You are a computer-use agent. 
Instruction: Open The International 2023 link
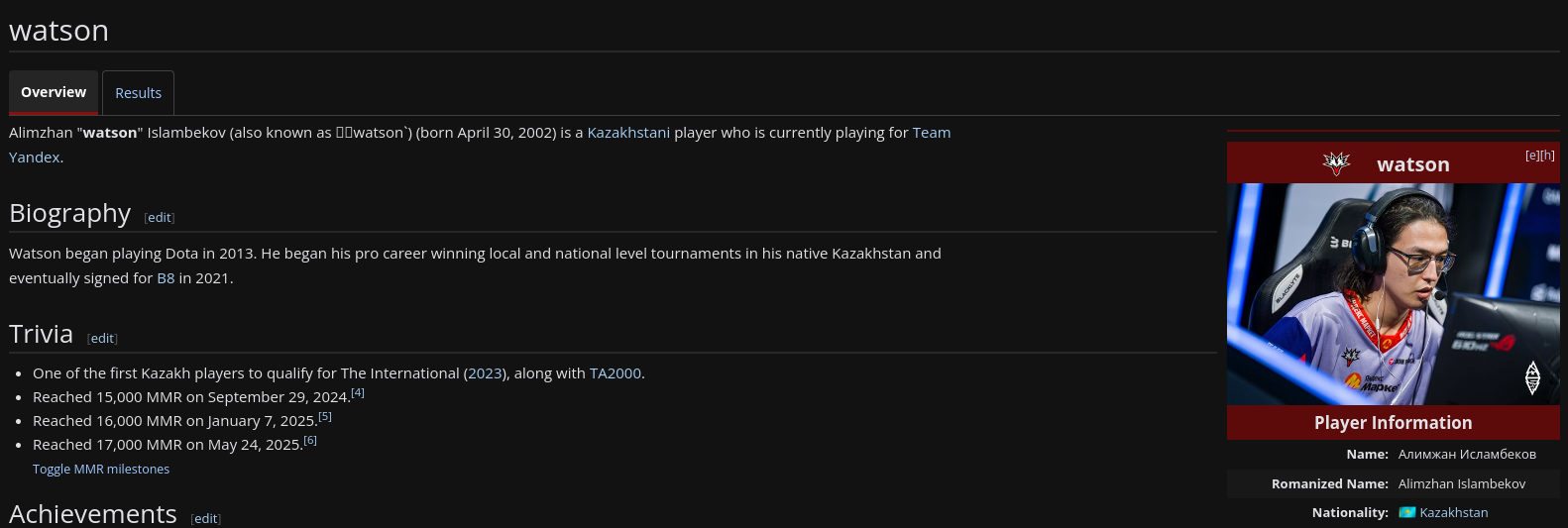[x=485, y=373]
